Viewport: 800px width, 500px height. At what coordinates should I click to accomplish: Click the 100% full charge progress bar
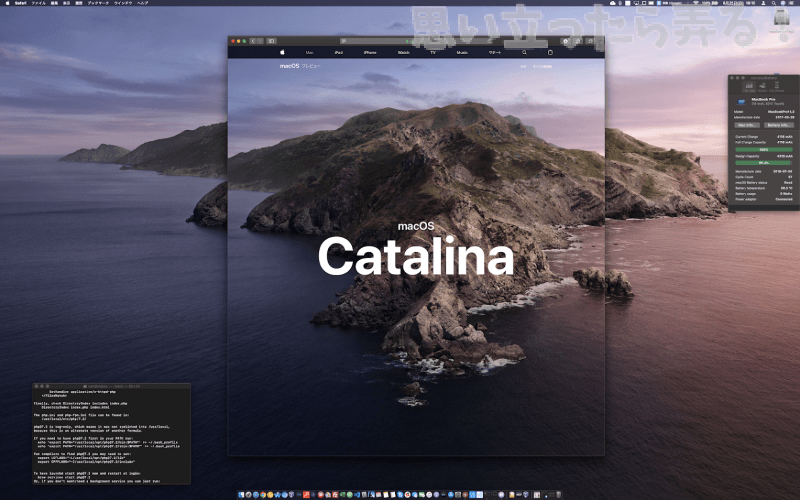[x=764, y=149]
